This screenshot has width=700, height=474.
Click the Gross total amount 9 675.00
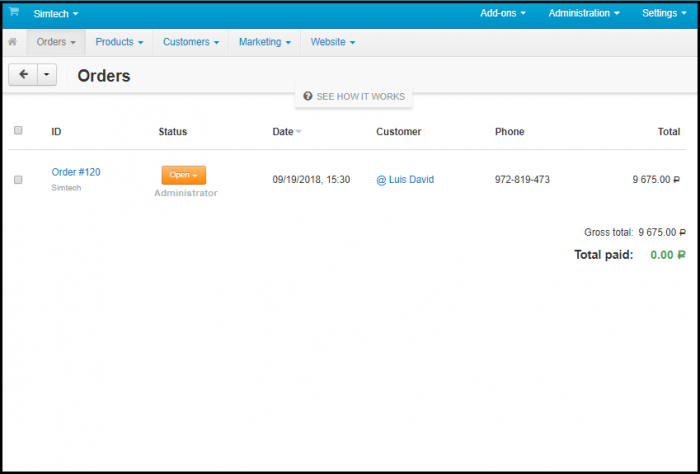[662, 233]
